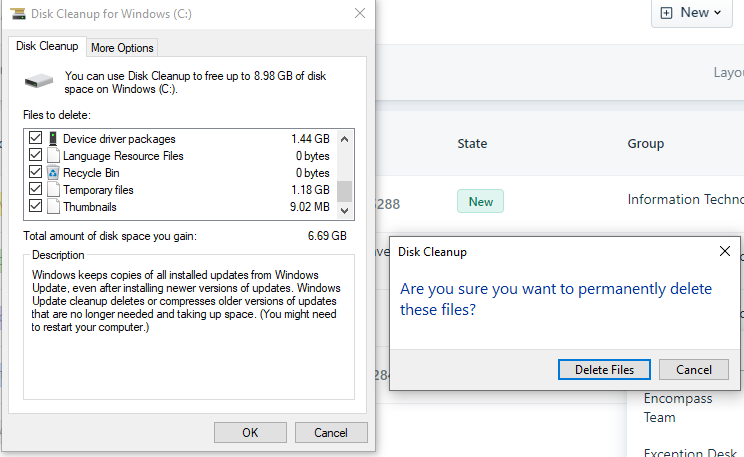Uncheck the Thumbnails checkbox
This screenshot has width=744, height=457.
tap(36, 206)
